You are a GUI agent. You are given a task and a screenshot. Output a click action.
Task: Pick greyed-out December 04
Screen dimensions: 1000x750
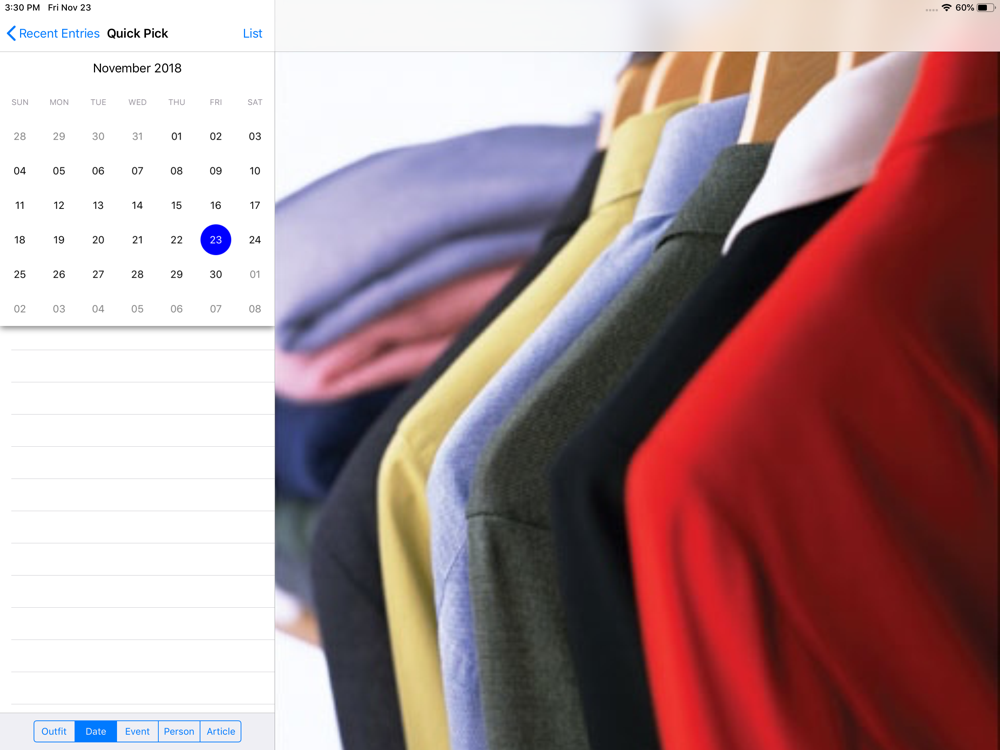pyautogui.click(x=98, y=309)
